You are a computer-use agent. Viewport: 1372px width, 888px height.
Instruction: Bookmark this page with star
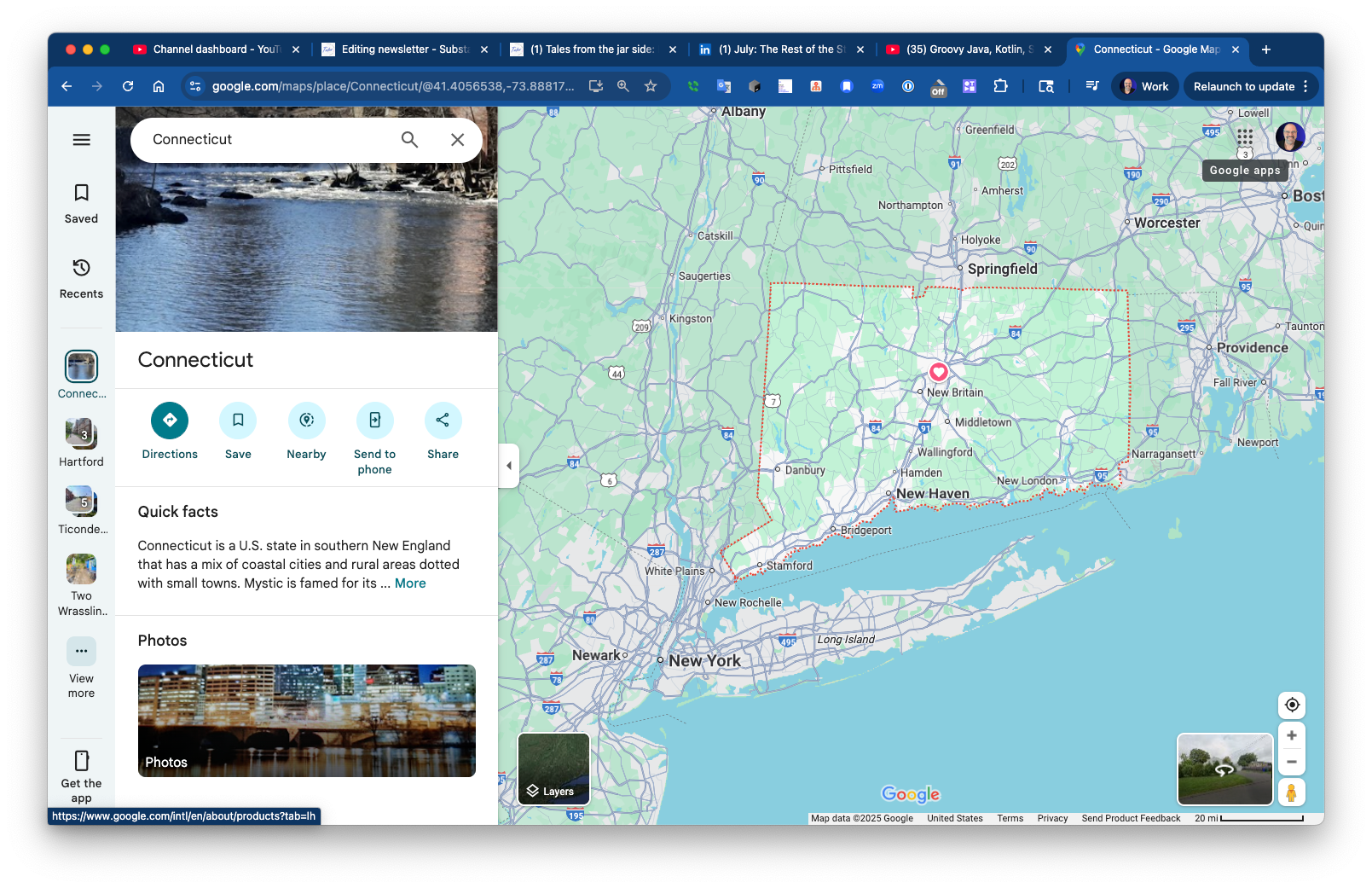[x=651, y=86]
